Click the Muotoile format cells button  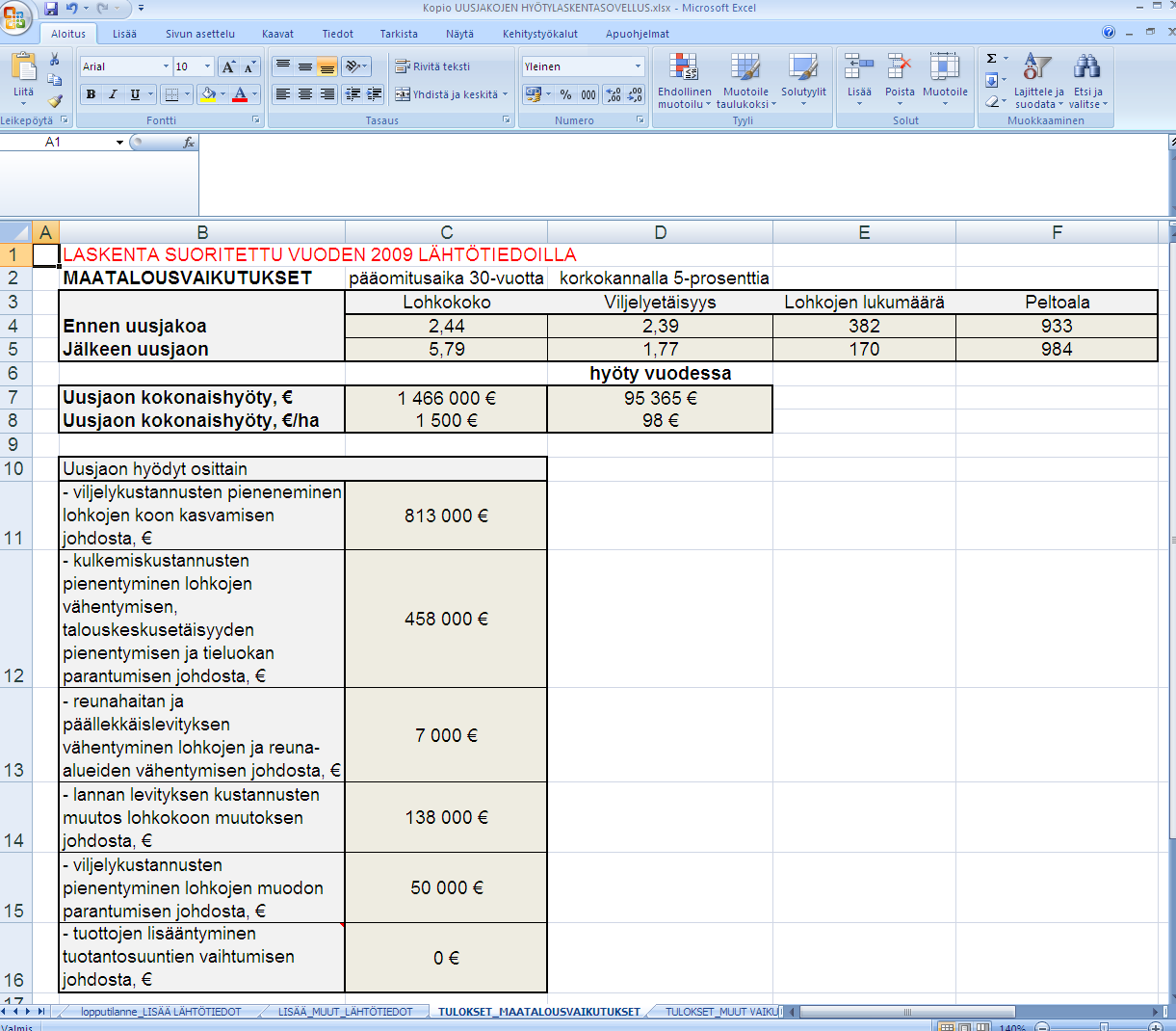click(945, 80)
